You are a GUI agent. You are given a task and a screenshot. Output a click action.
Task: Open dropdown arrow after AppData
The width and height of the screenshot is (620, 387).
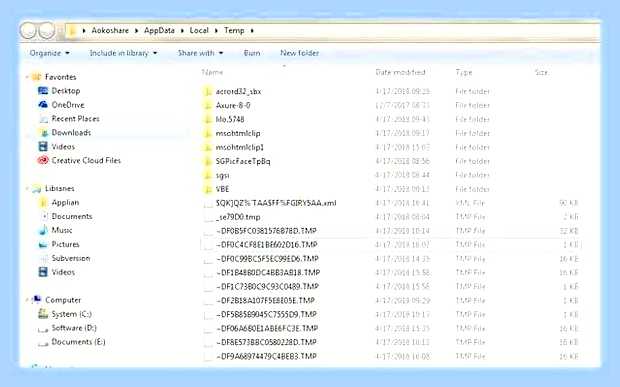tap(182, 30)
